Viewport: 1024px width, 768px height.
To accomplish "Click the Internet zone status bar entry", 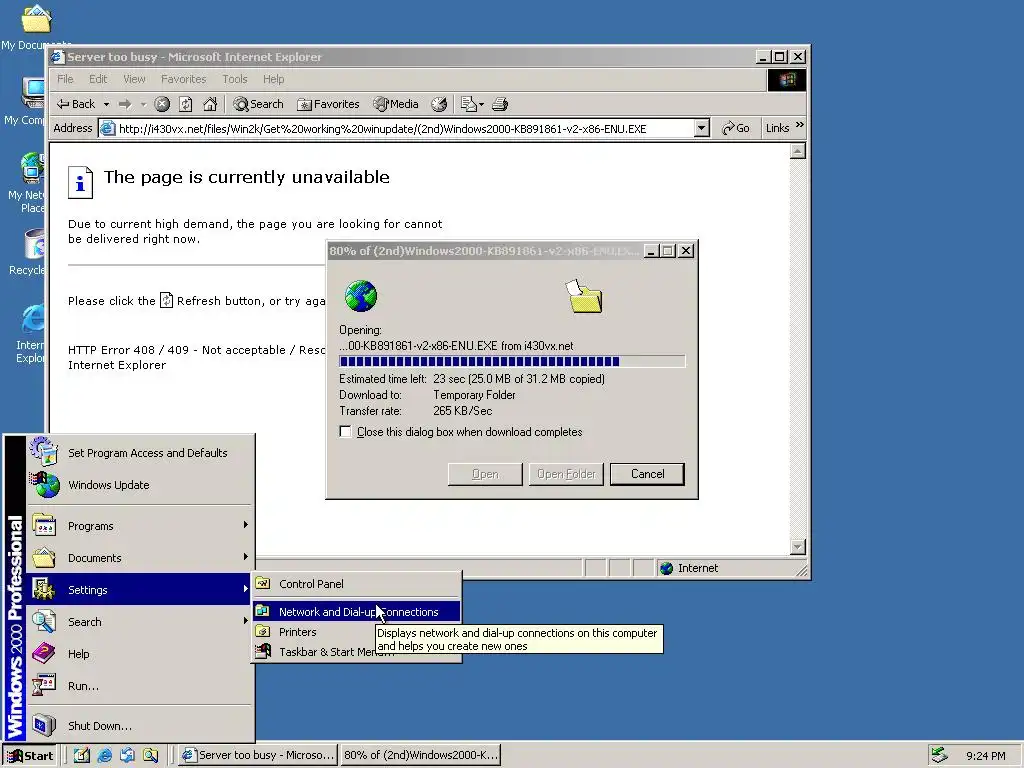I will [x=689, y=568].
